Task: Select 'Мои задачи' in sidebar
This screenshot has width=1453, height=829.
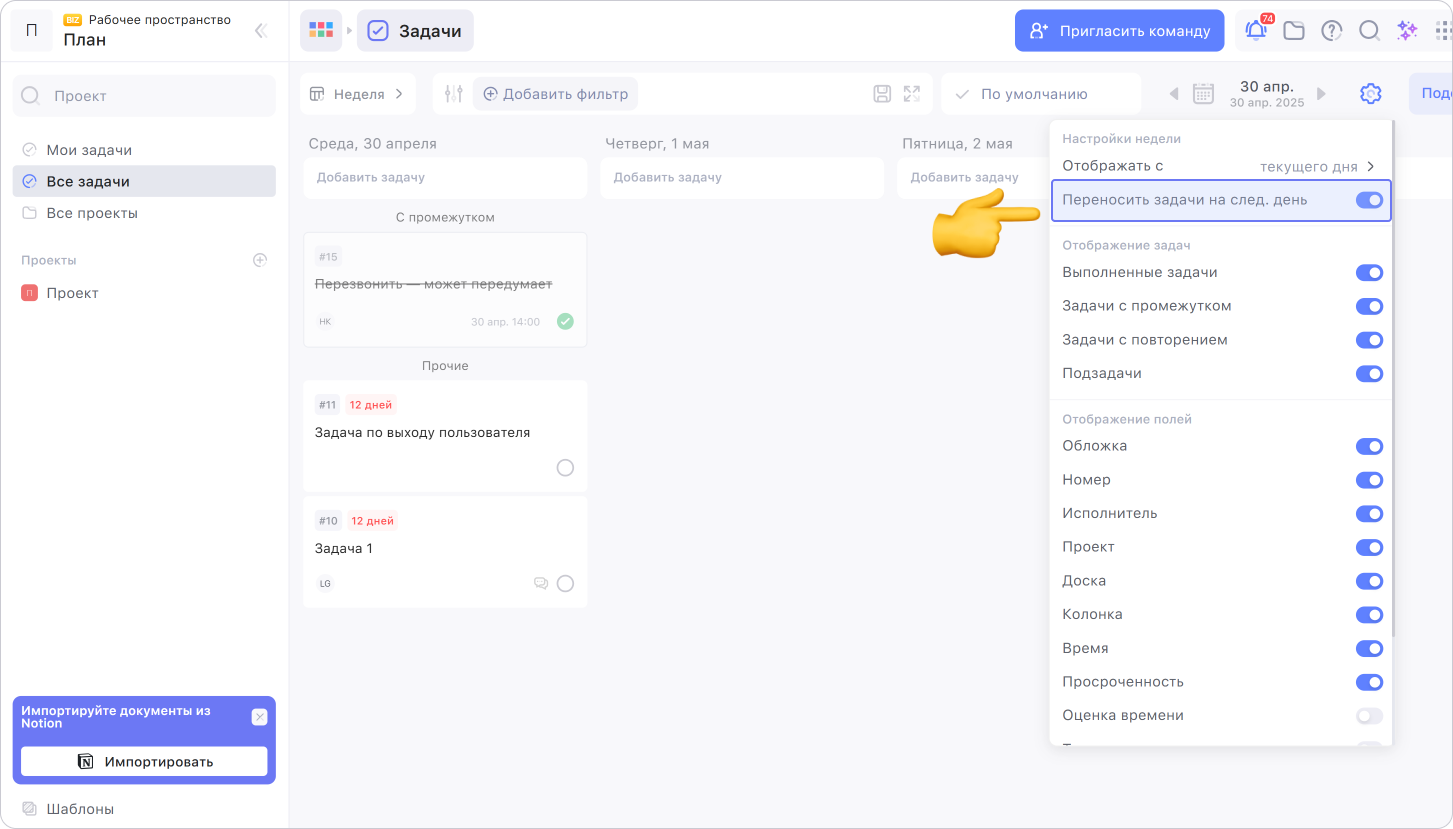Action: point(89,150)
